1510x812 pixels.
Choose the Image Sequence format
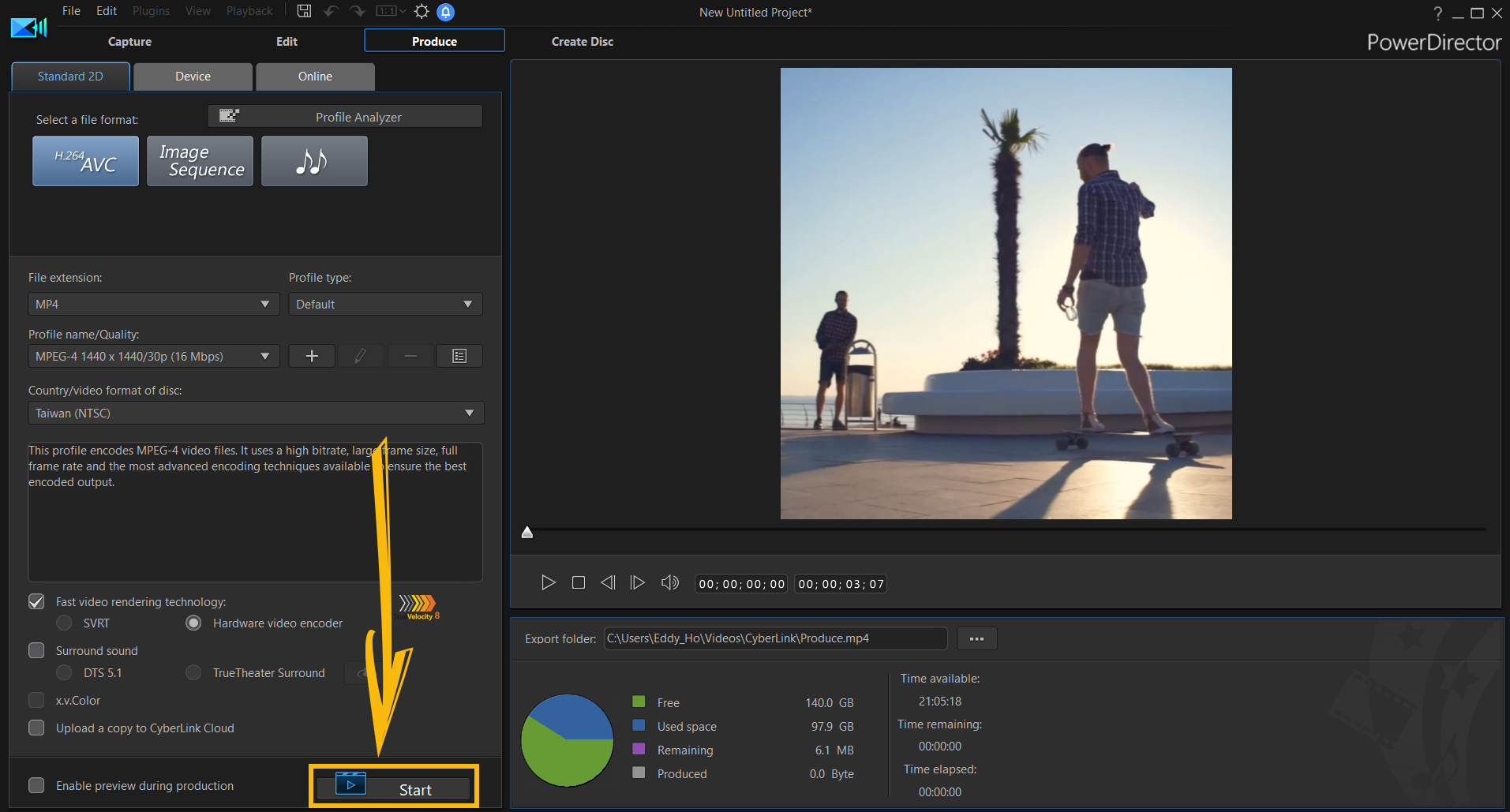tap(200, 161)
